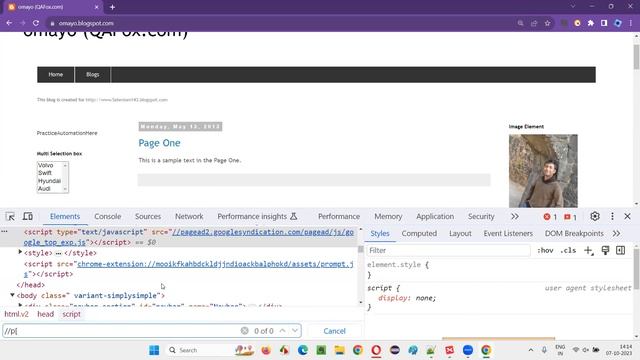Image resolution: width=640 pixels, height=360 pixels.
Task: Open the Chrome three-dot menu
Action: (x=631, y=23)
